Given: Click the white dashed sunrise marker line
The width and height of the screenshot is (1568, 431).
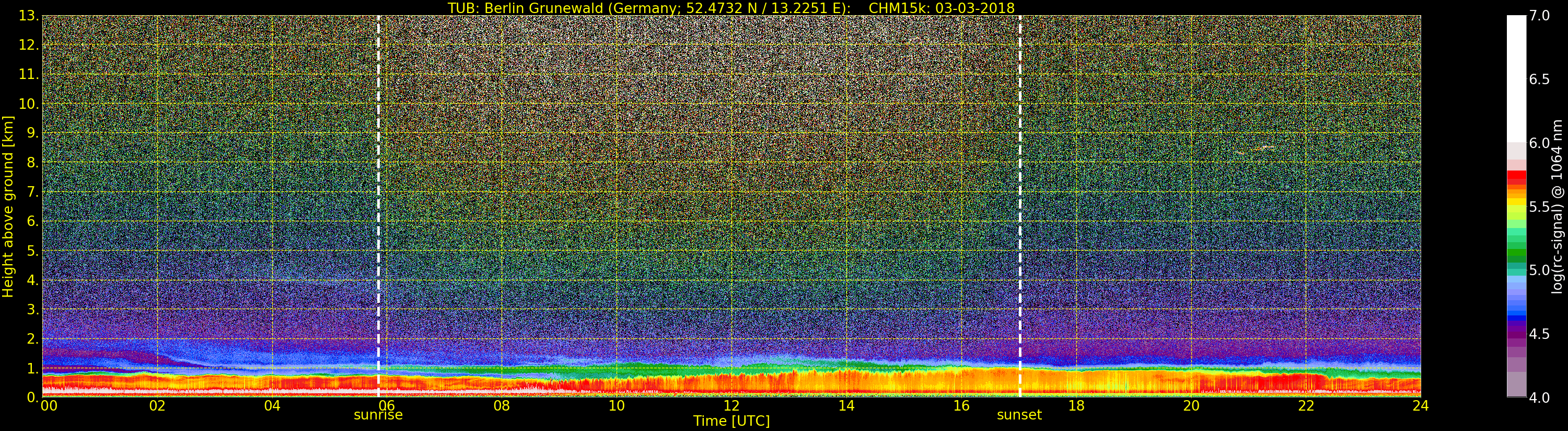Looking at the screenshot, I should [378, 206].
